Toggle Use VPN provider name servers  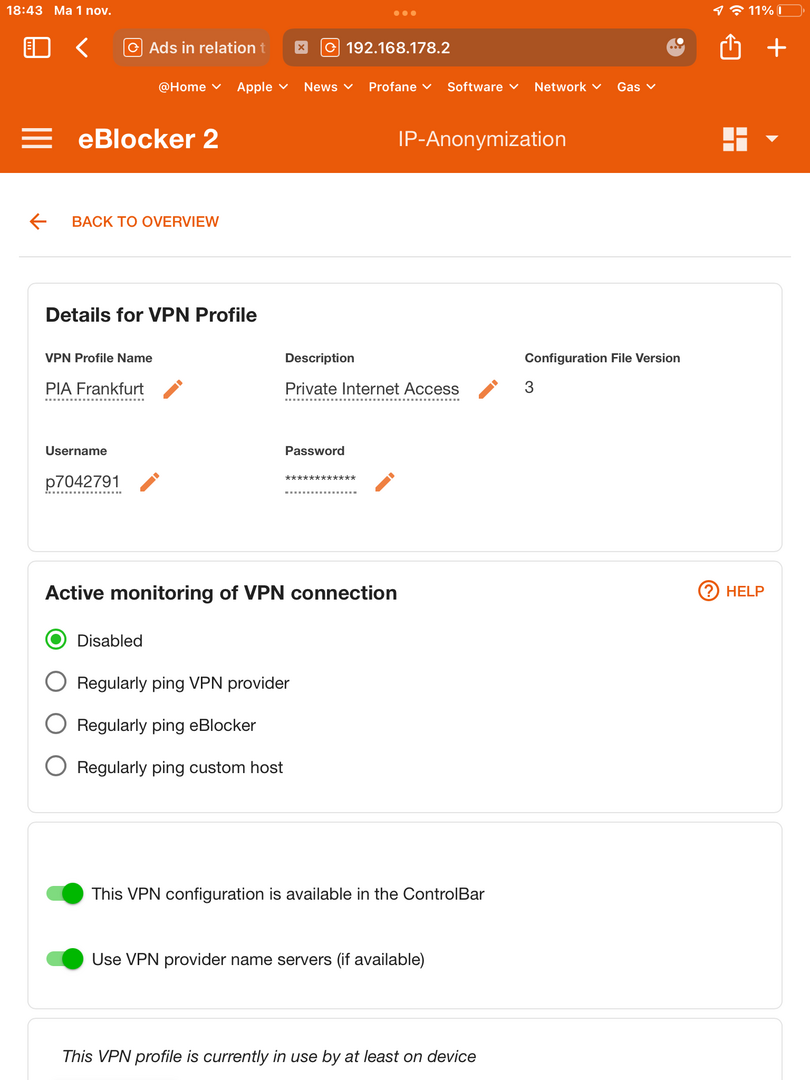pyautogui.click(x=65, y=959)
